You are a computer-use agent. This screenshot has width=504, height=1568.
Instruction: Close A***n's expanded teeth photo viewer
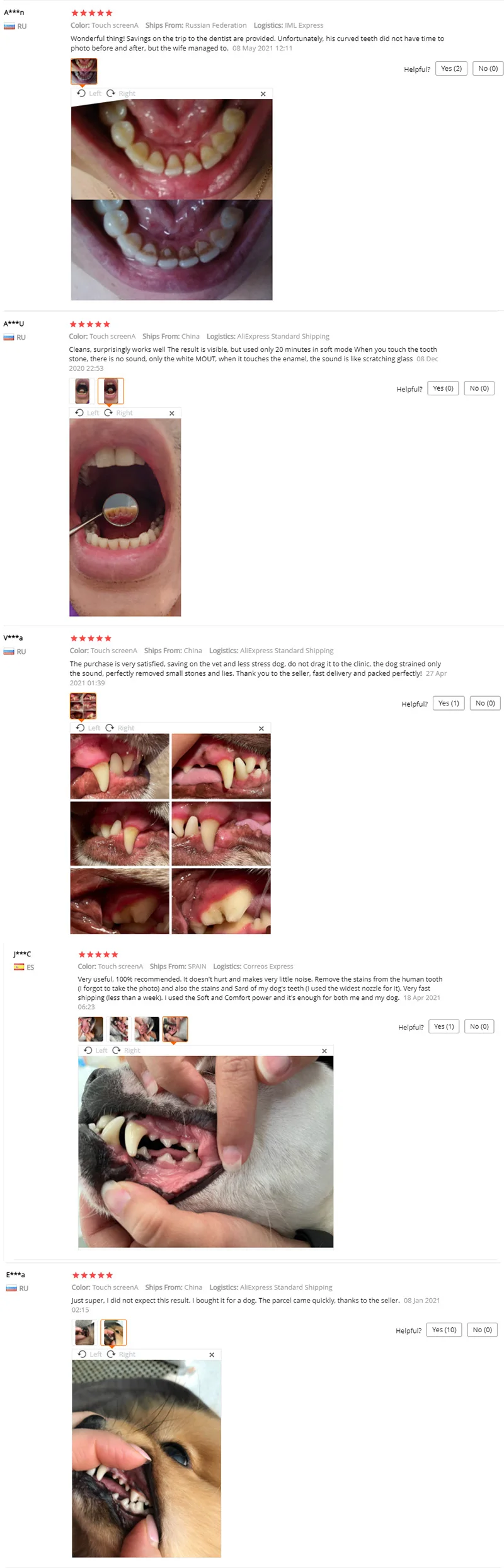[263, 94]
